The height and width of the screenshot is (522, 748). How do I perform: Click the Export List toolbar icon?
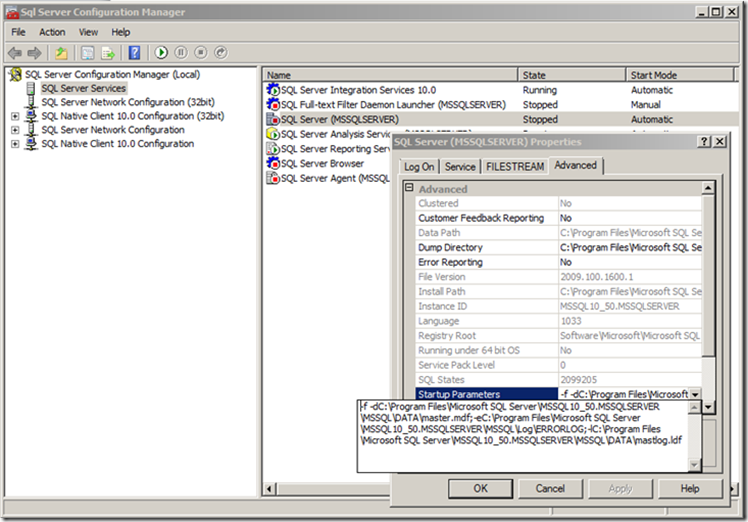pyautogui.click(x=108, y=53)
